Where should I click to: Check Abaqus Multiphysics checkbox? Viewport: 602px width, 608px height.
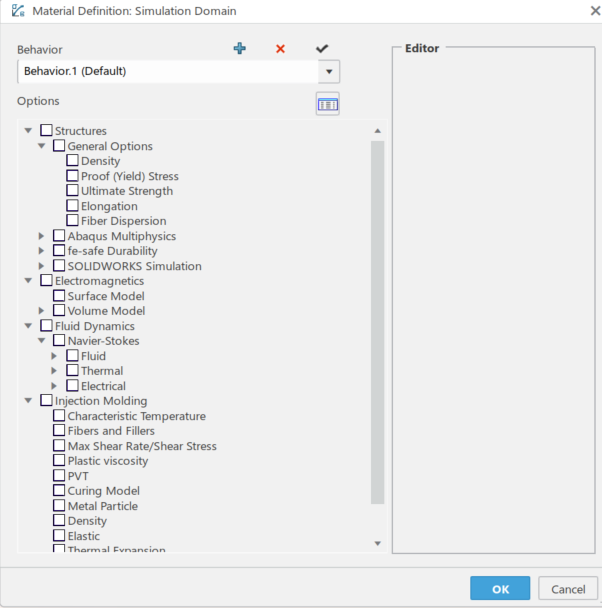pyautogui.click(x=59, y=235)
